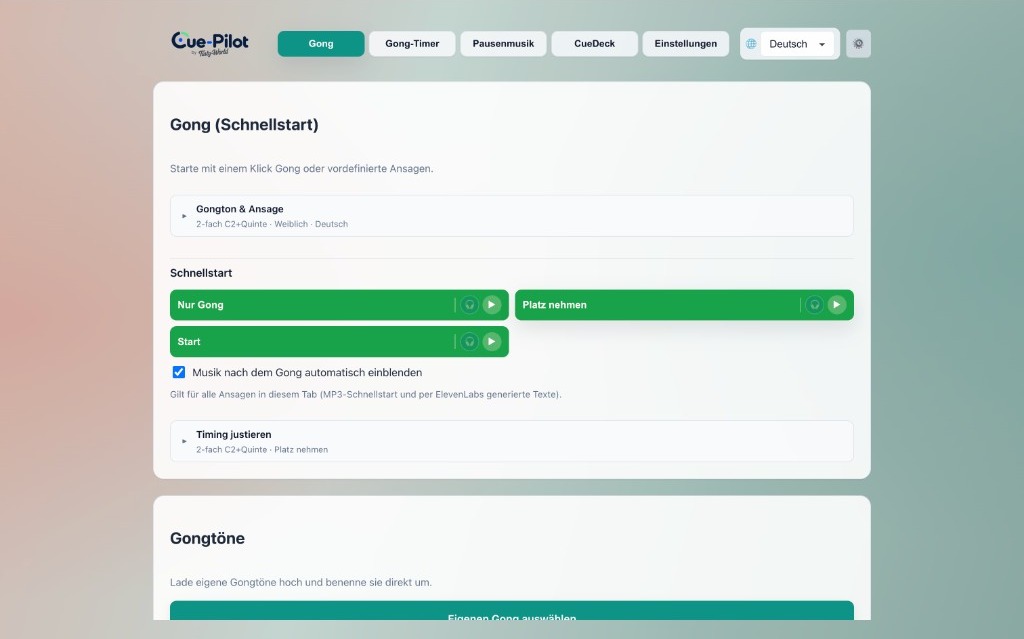The image size is (1024, 639).
Task: Click the Eigenen Gong auswählen button
Action: pos(511,611)
